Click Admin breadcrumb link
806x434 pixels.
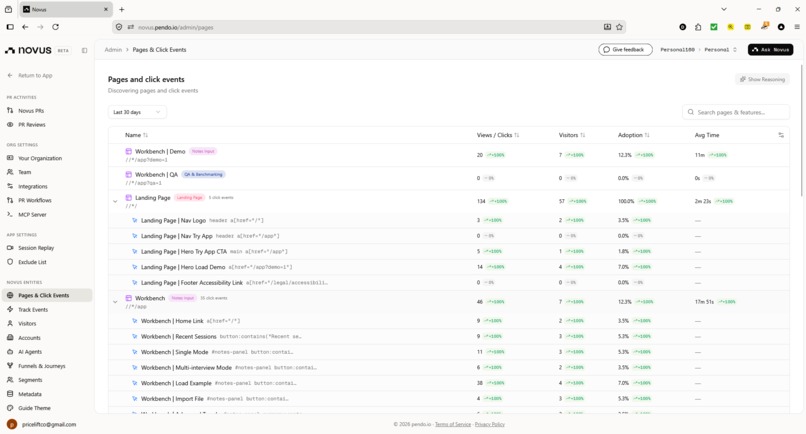pos(113,50)
